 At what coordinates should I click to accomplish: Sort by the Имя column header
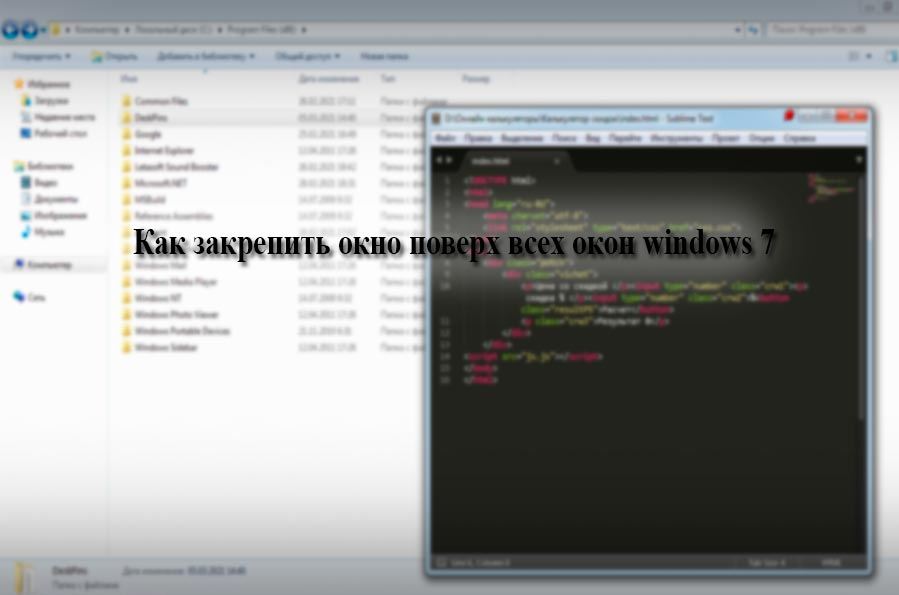(x=129, y=79)
